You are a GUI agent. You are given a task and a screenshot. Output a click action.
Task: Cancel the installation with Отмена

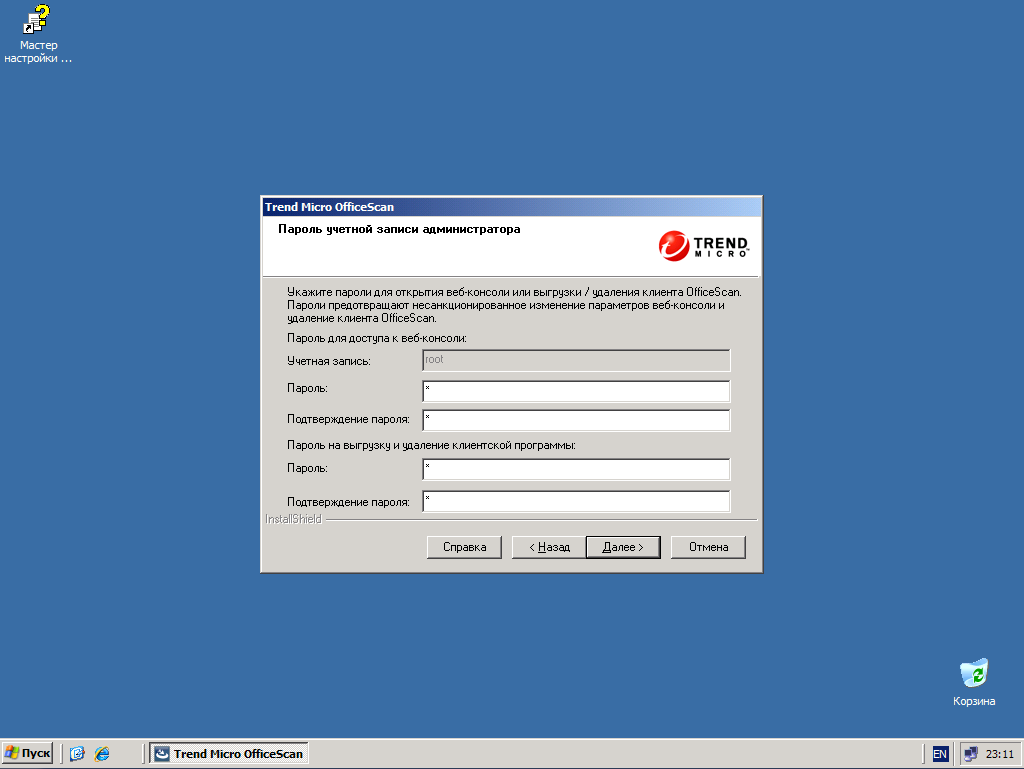[709, 547]
